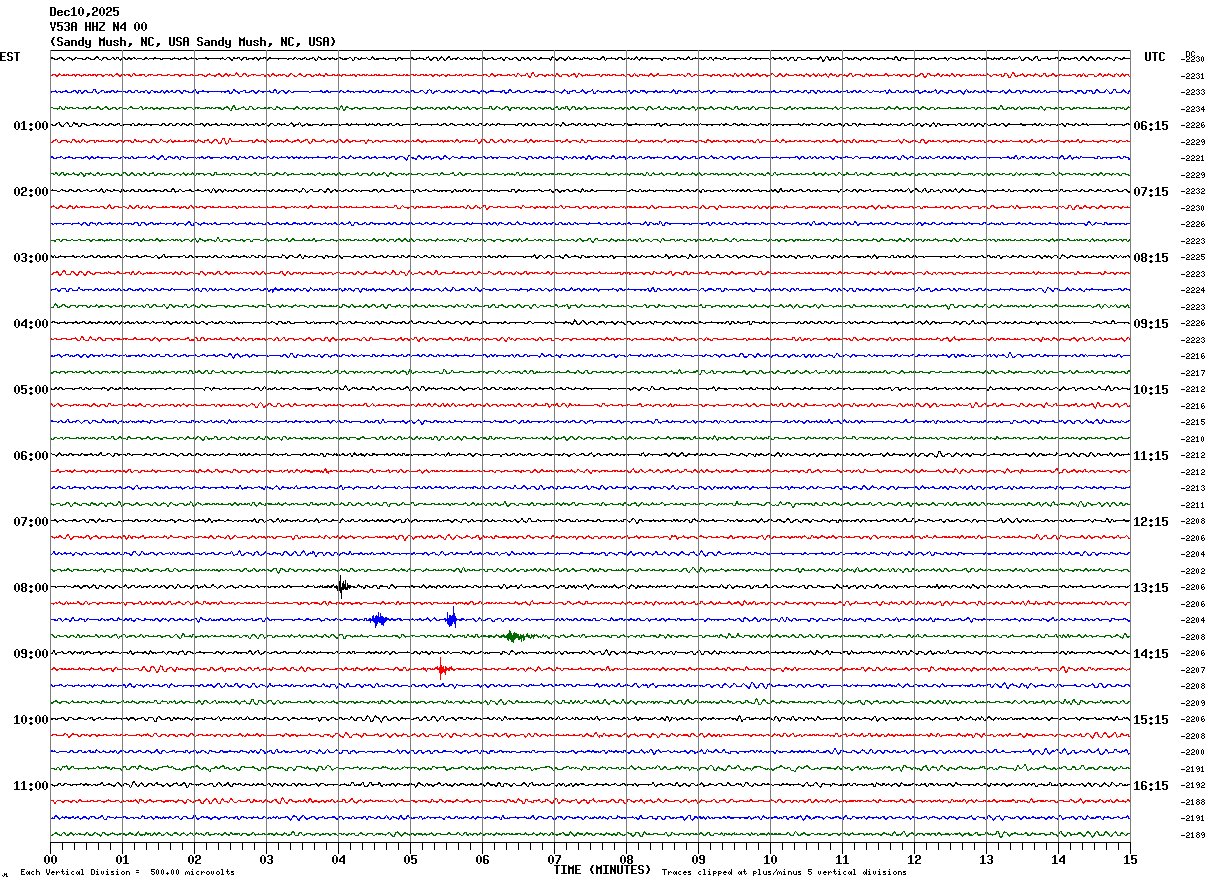Image resolution: width=1210 pixels, height=886 pixels.
Task: Click the first blue burst near minute 4.5
Action: 378,620
